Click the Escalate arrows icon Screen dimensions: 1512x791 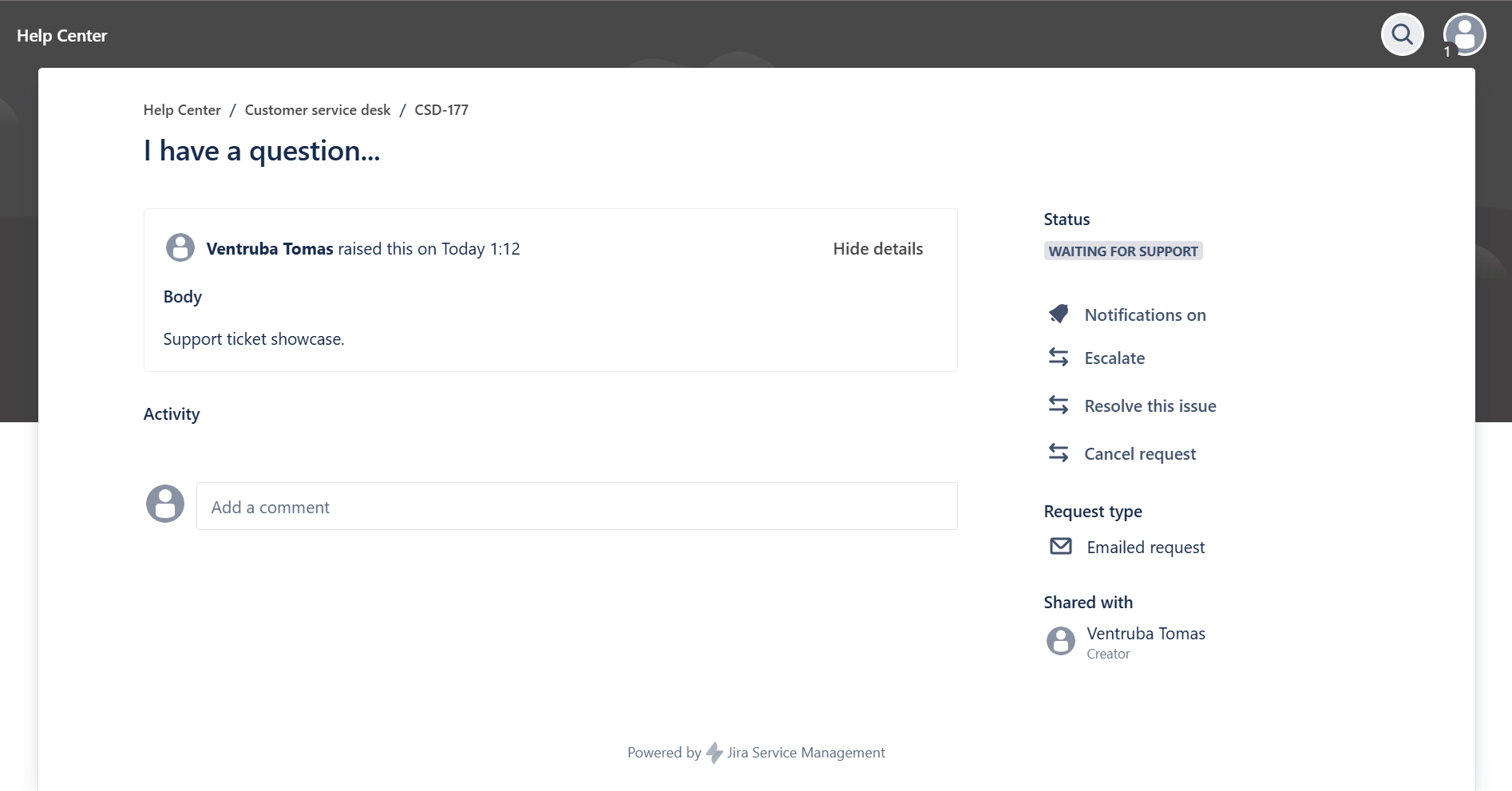(1059, 358)
